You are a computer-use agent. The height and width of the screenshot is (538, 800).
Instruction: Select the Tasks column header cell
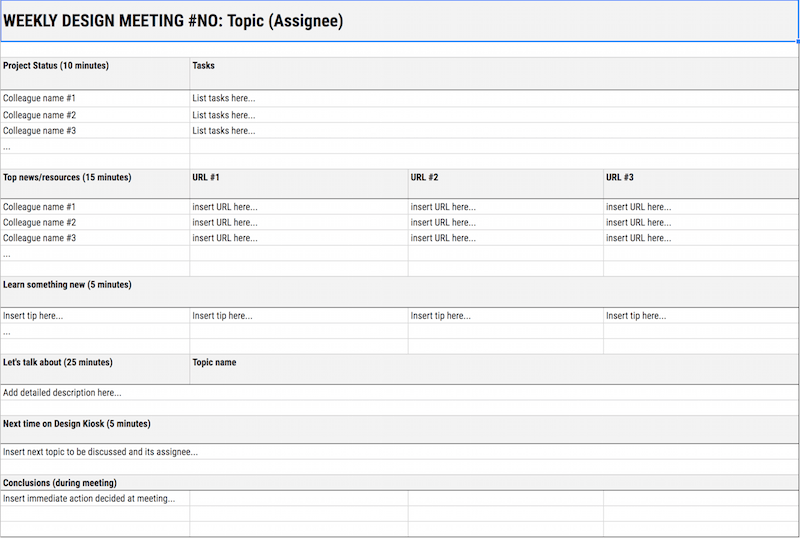coord(203,66)
